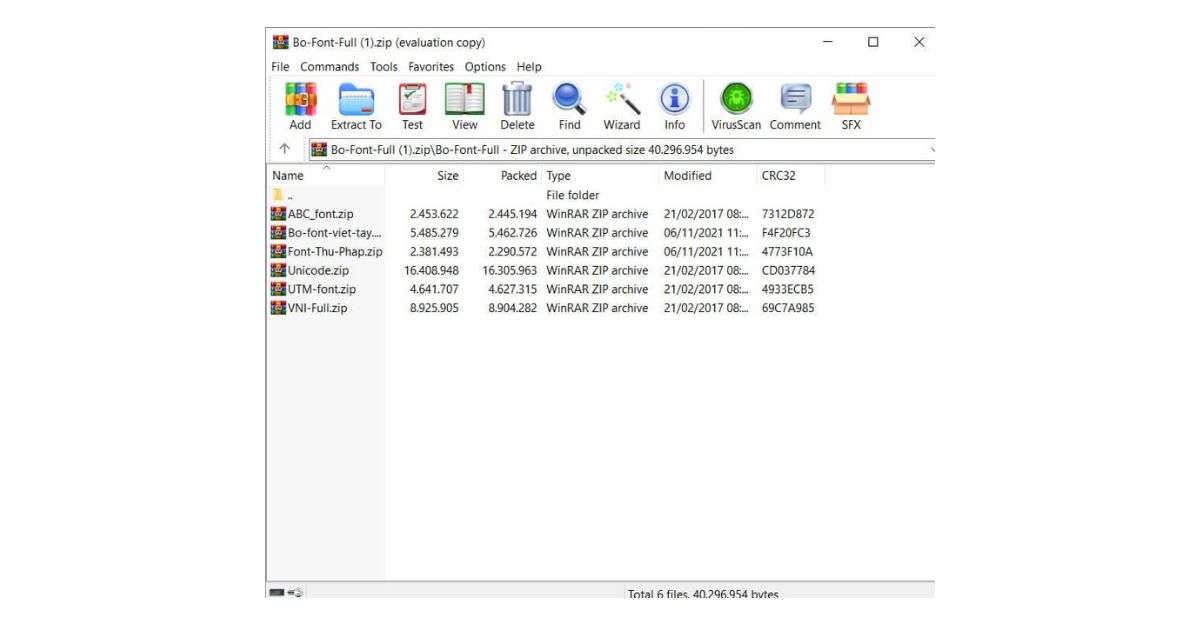Screen dimensions: 1200x625
Task: Open the Help menu
Action: (x=529, y=67)
